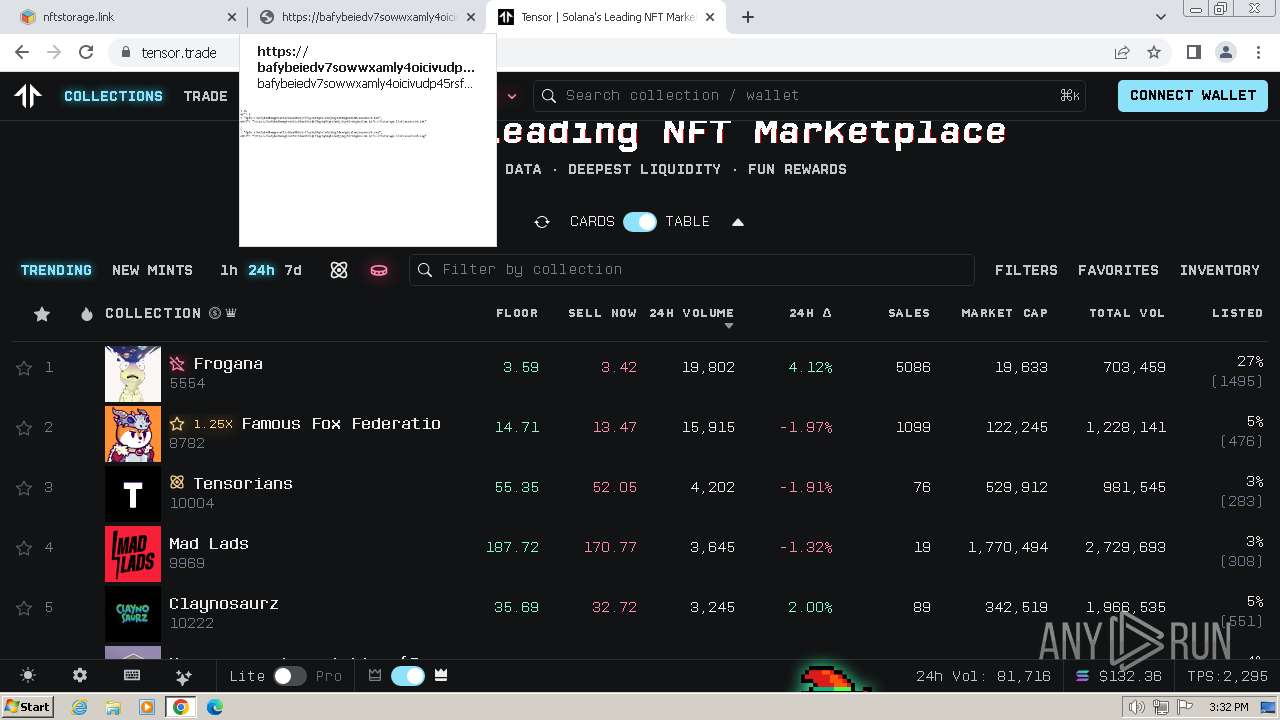This screenshot has width=1280, height=720.
Task: Favorite the Mad Lads row star
Action: coord(24,548)
